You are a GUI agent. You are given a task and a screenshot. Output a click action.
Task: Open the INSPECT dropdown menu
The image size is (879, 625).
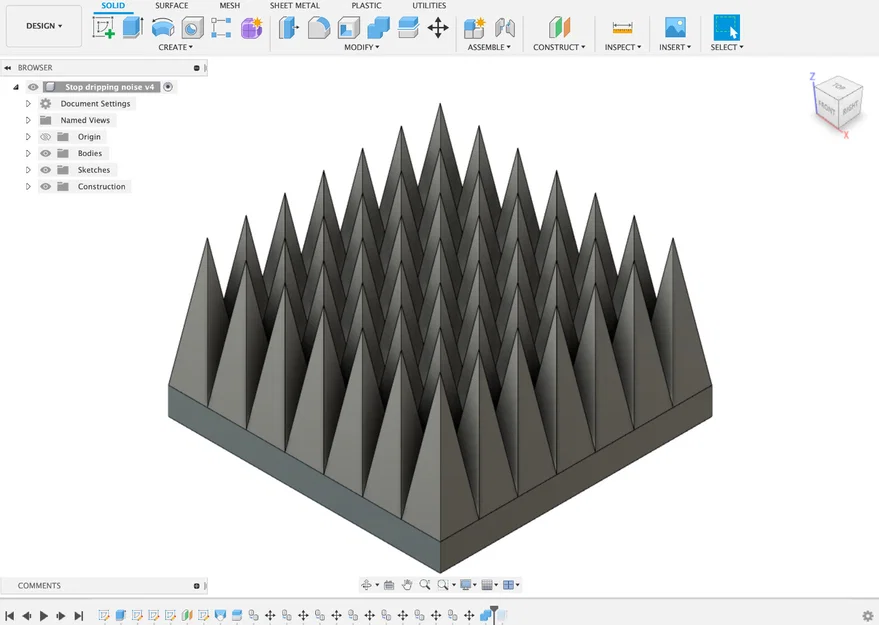(x=623, y=47)
